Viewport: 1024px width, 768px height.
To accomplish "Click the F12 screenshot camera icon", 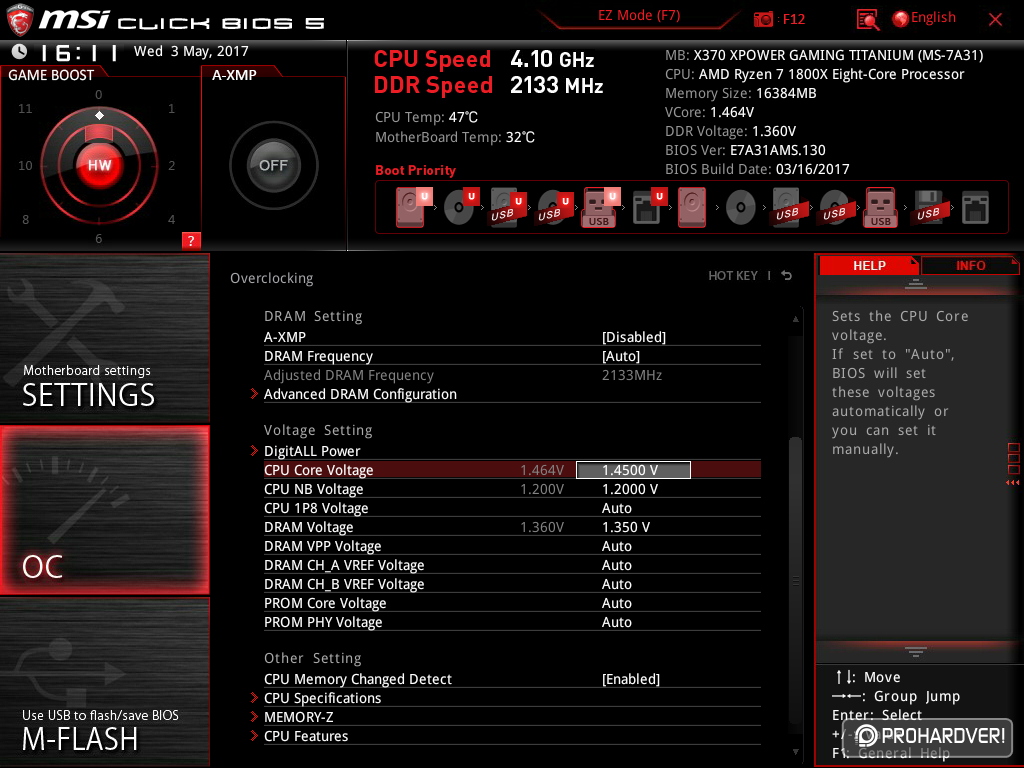I will (x=763, y=19).
